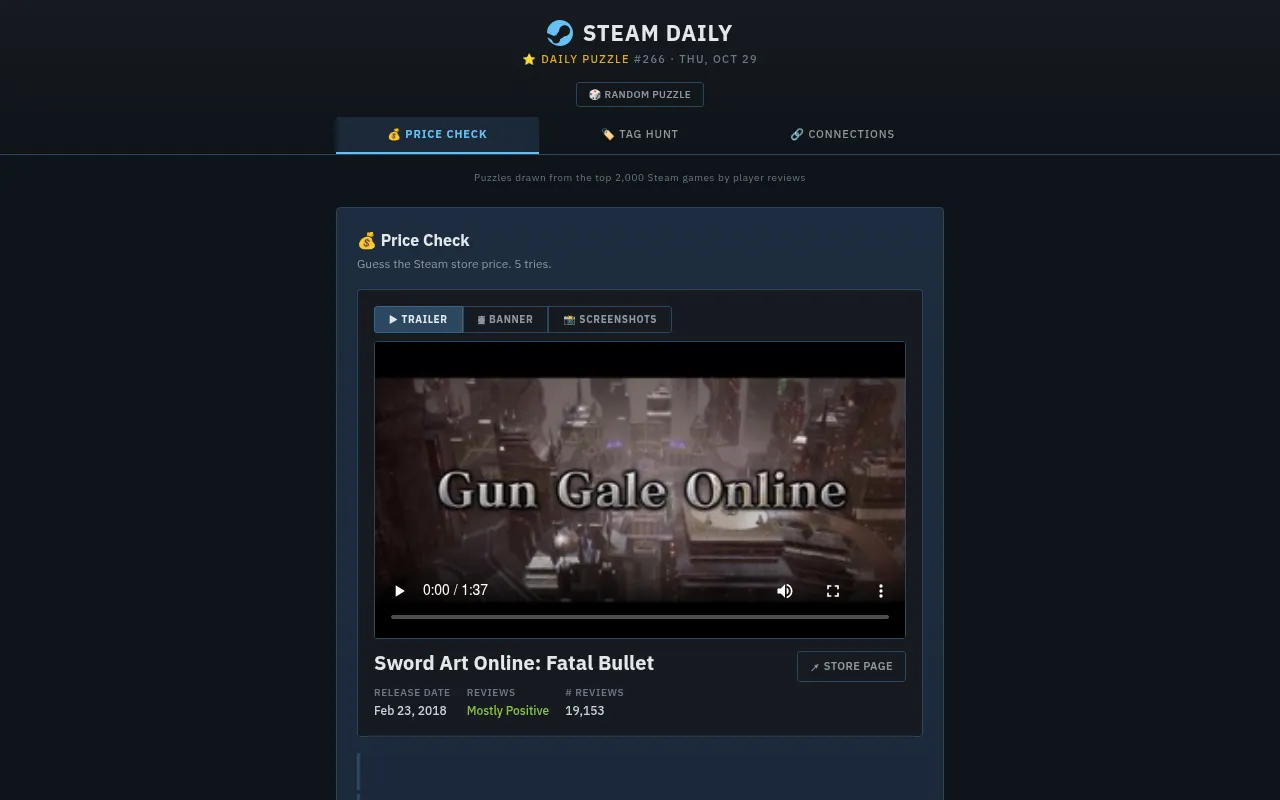Image resolution: width=1280 pixels, height=800 pixels.
Task: Click the release date Feb 23, 2018
Action: (x=410, y=711)
